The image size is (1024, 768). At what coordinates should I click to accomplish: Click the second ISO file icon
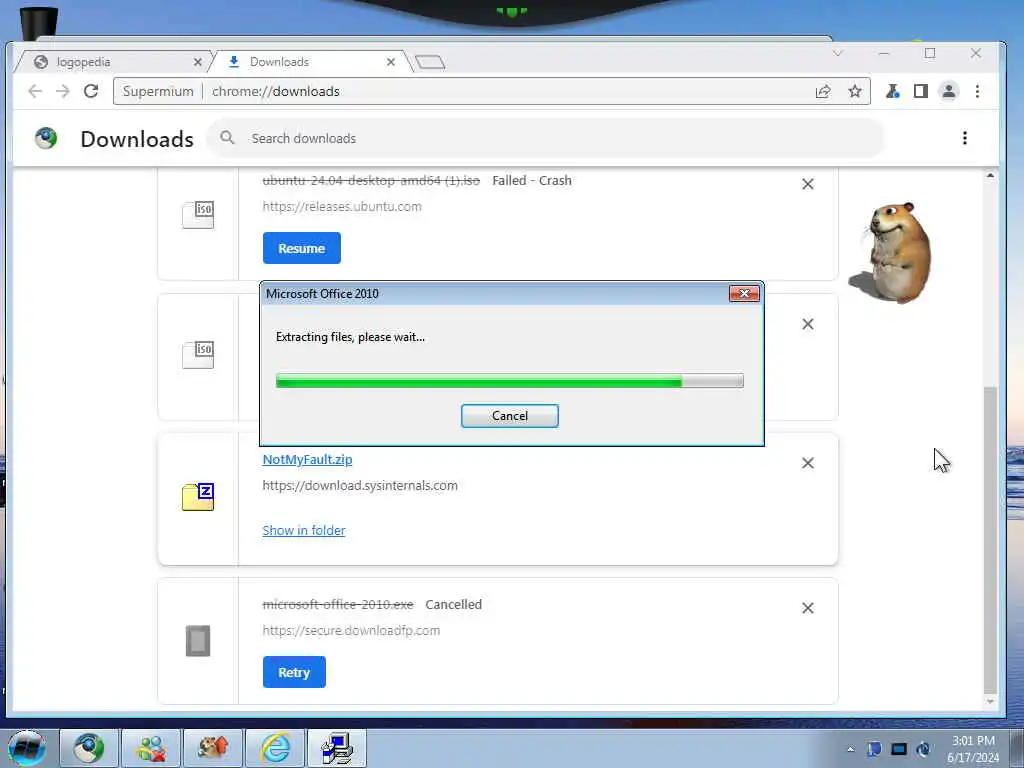tap(198, 355)
